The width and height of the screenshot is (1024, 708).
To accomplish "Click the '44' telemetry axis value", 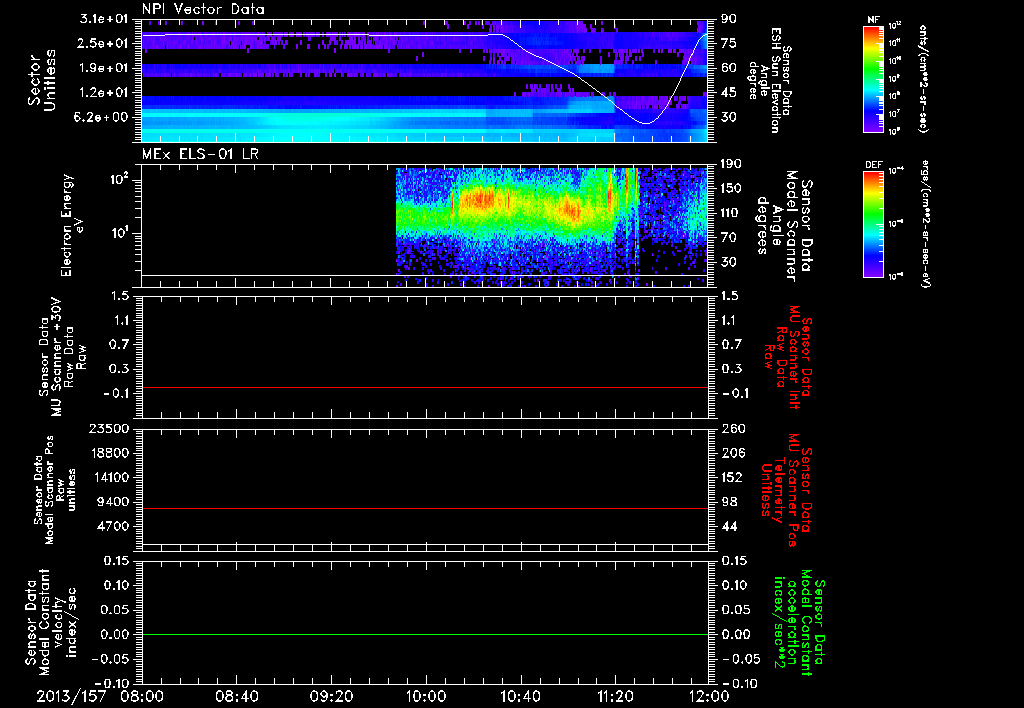I will (x=728, y=526).
